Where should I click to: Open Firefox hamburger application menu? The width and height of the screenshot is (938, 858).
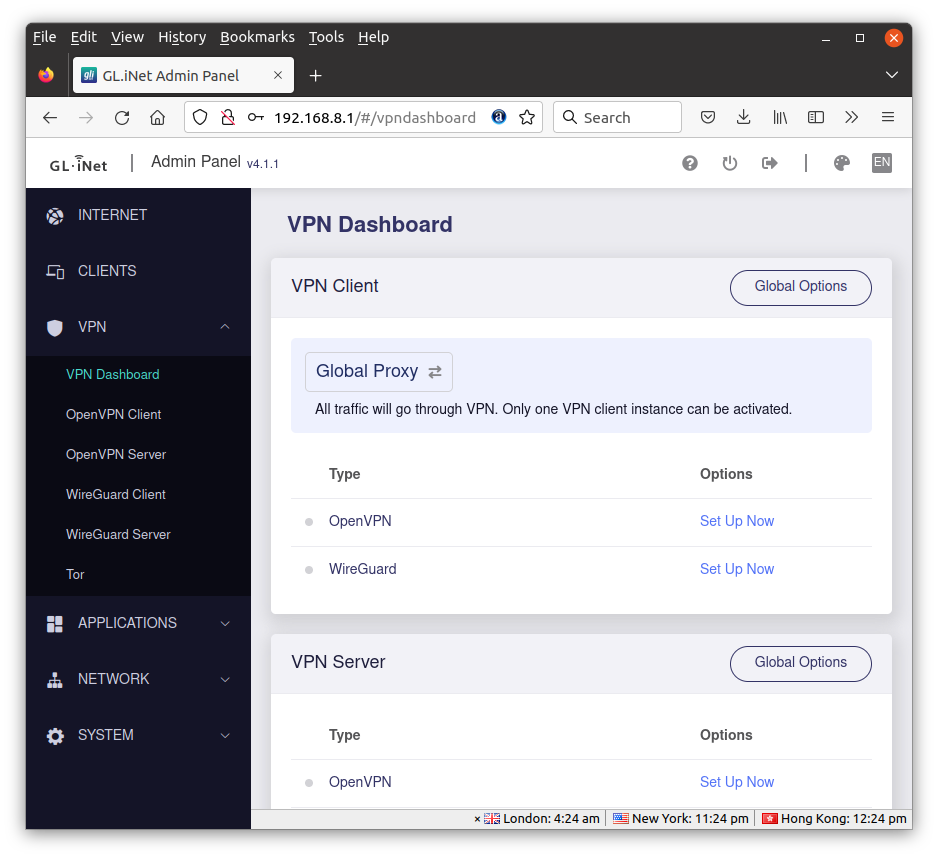tap(888, 117)
